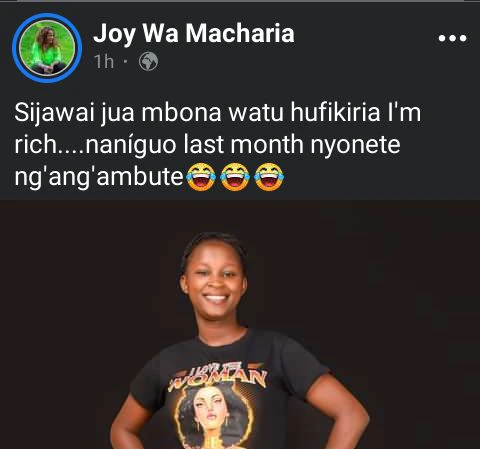Click the words last month in the caption

[x=243, y=145]
